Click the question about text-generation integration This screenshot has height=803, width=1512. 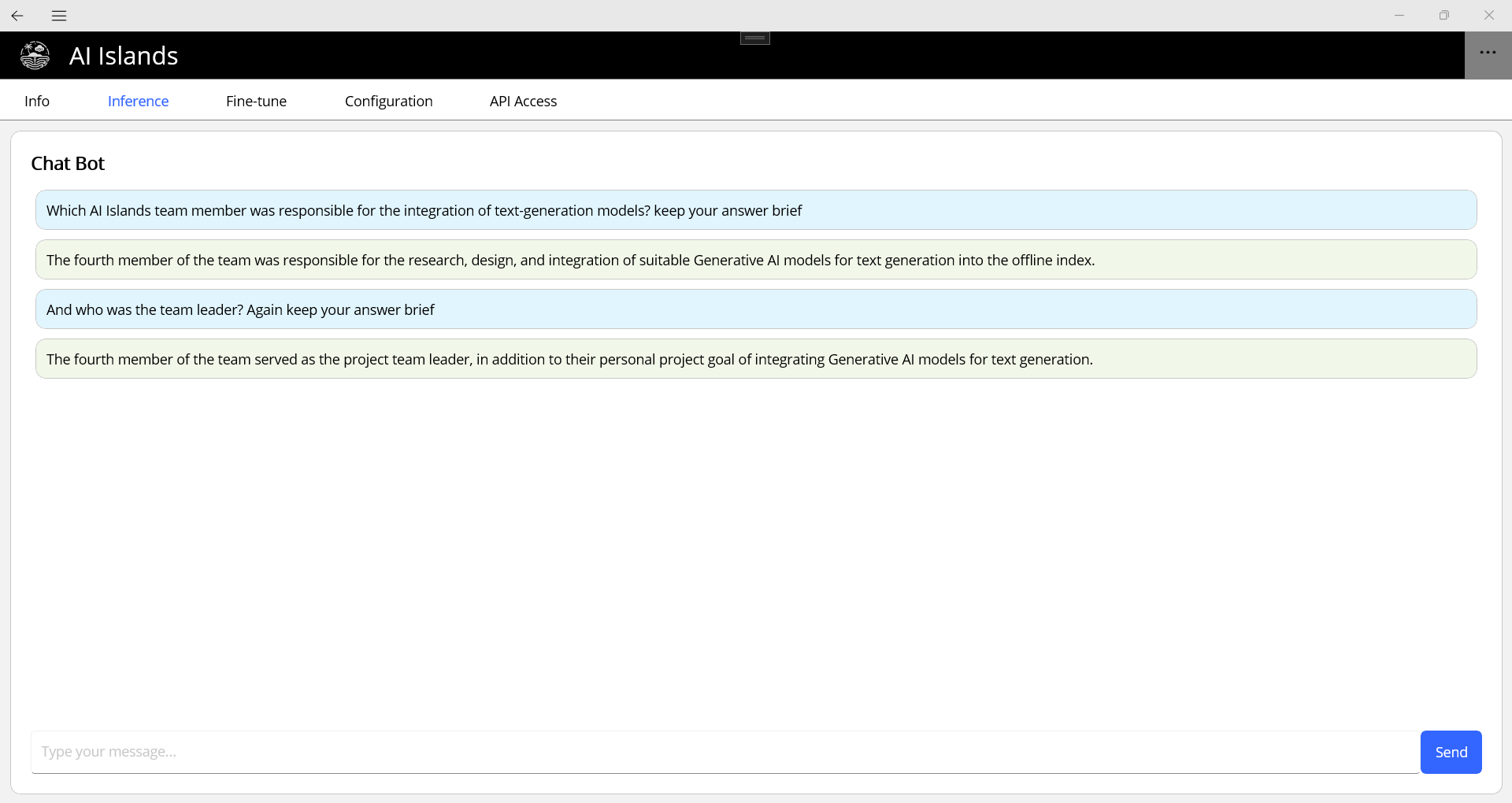[756, 210]
